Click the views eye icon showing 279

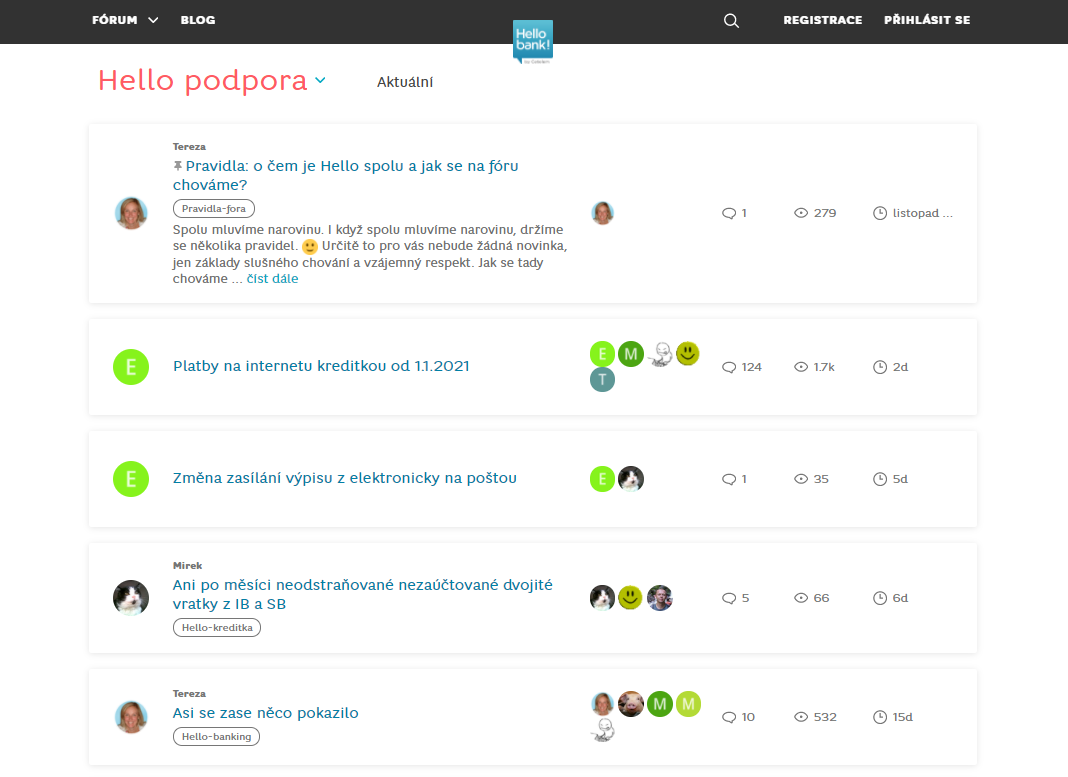tap(801, 213)
